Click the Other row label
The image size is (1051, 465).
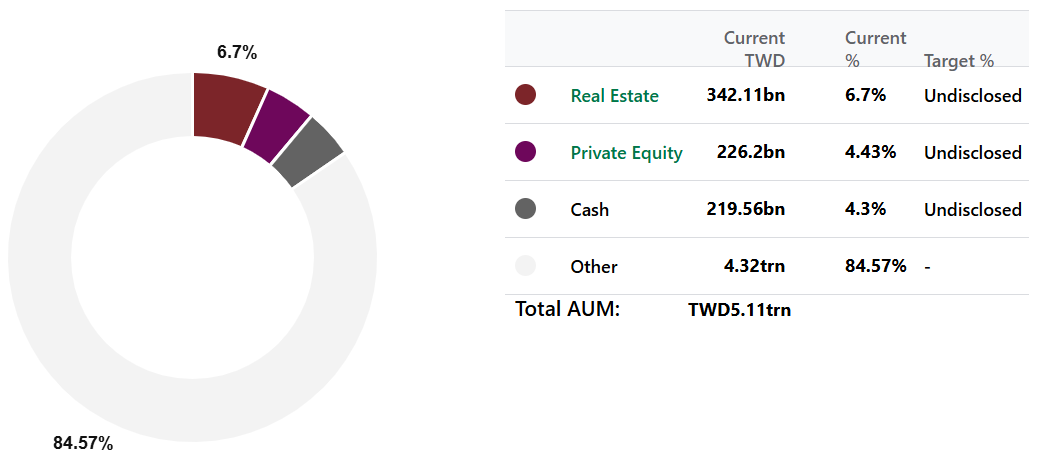point(593,267)
